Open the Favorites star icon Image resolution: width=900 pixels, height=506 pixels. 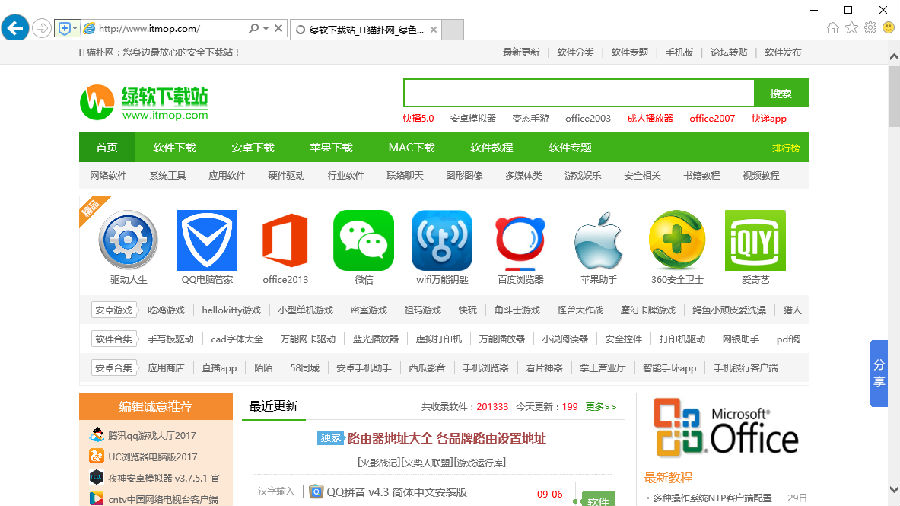tap(852, 28)
